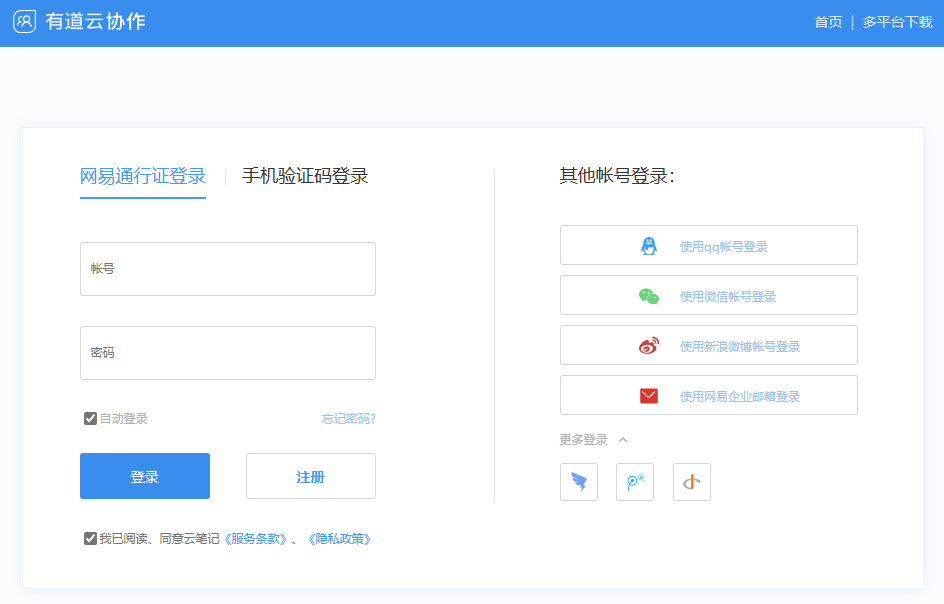Image resolution: width=944 pixels, height=604 pixels.
Task: Click 更多登录 to toggle extra login options
Action: point(585,439)
